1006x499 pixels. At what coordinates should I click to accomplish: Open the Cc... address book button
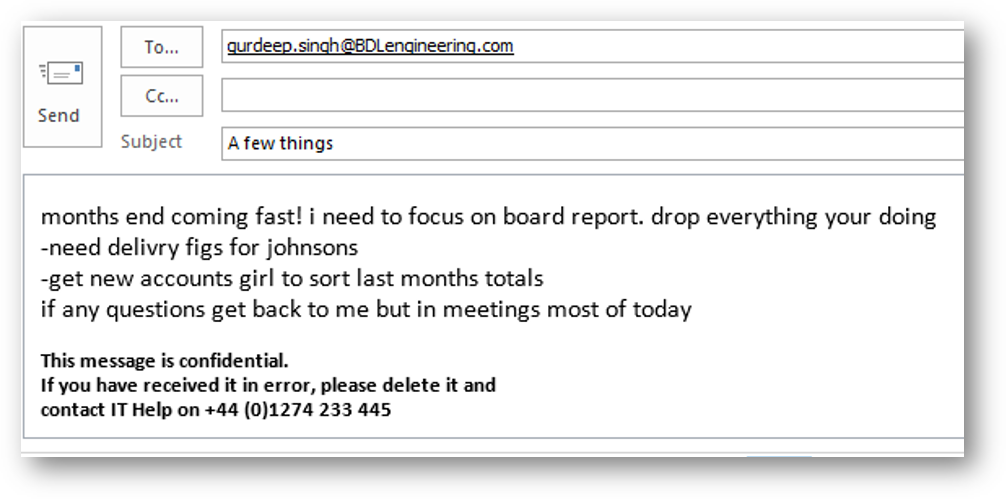pyautogui.click(x=162, y=96)
